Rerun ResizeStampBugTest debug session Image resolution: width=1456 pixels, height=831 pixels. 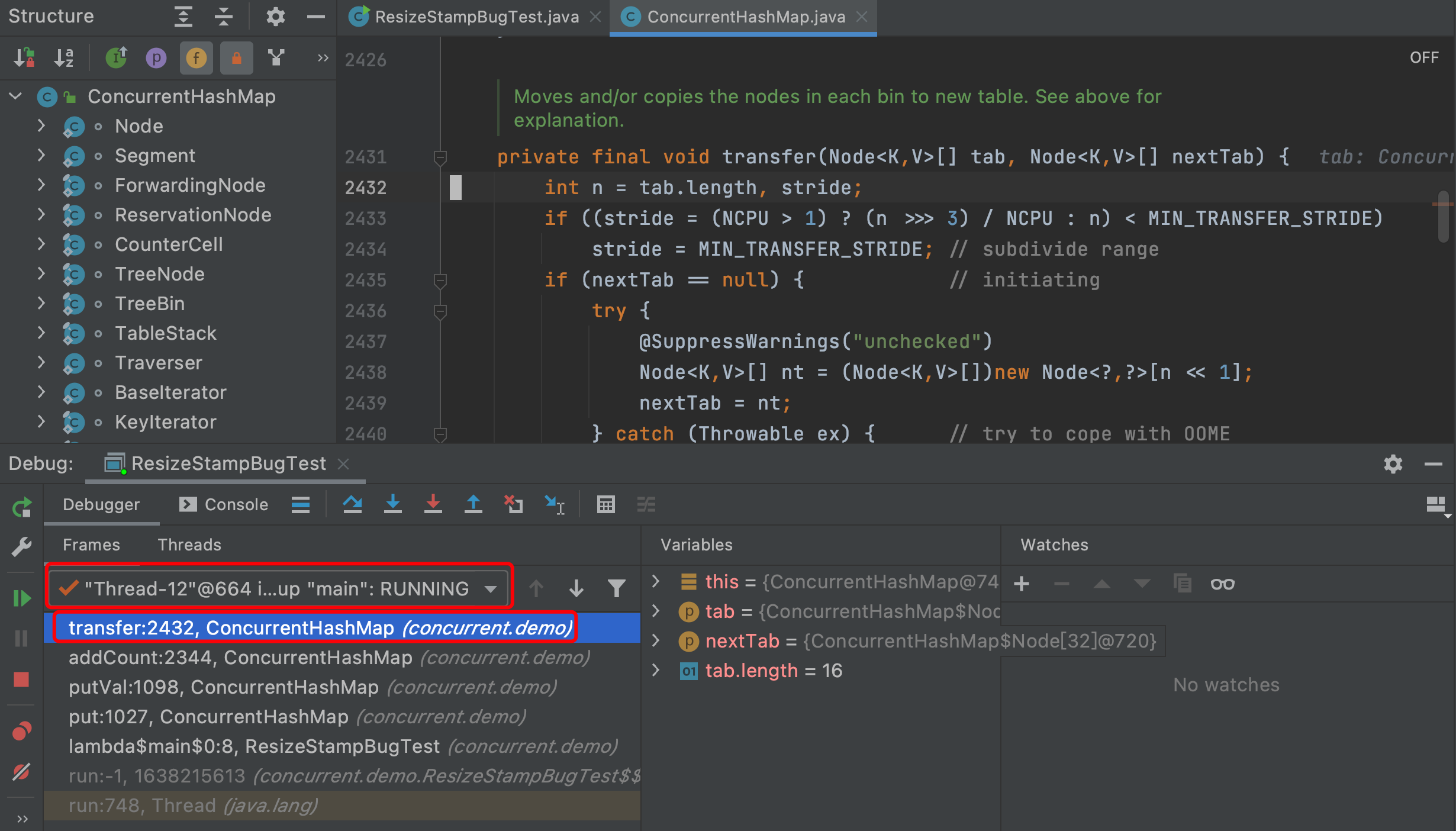[x=22, y=507]
